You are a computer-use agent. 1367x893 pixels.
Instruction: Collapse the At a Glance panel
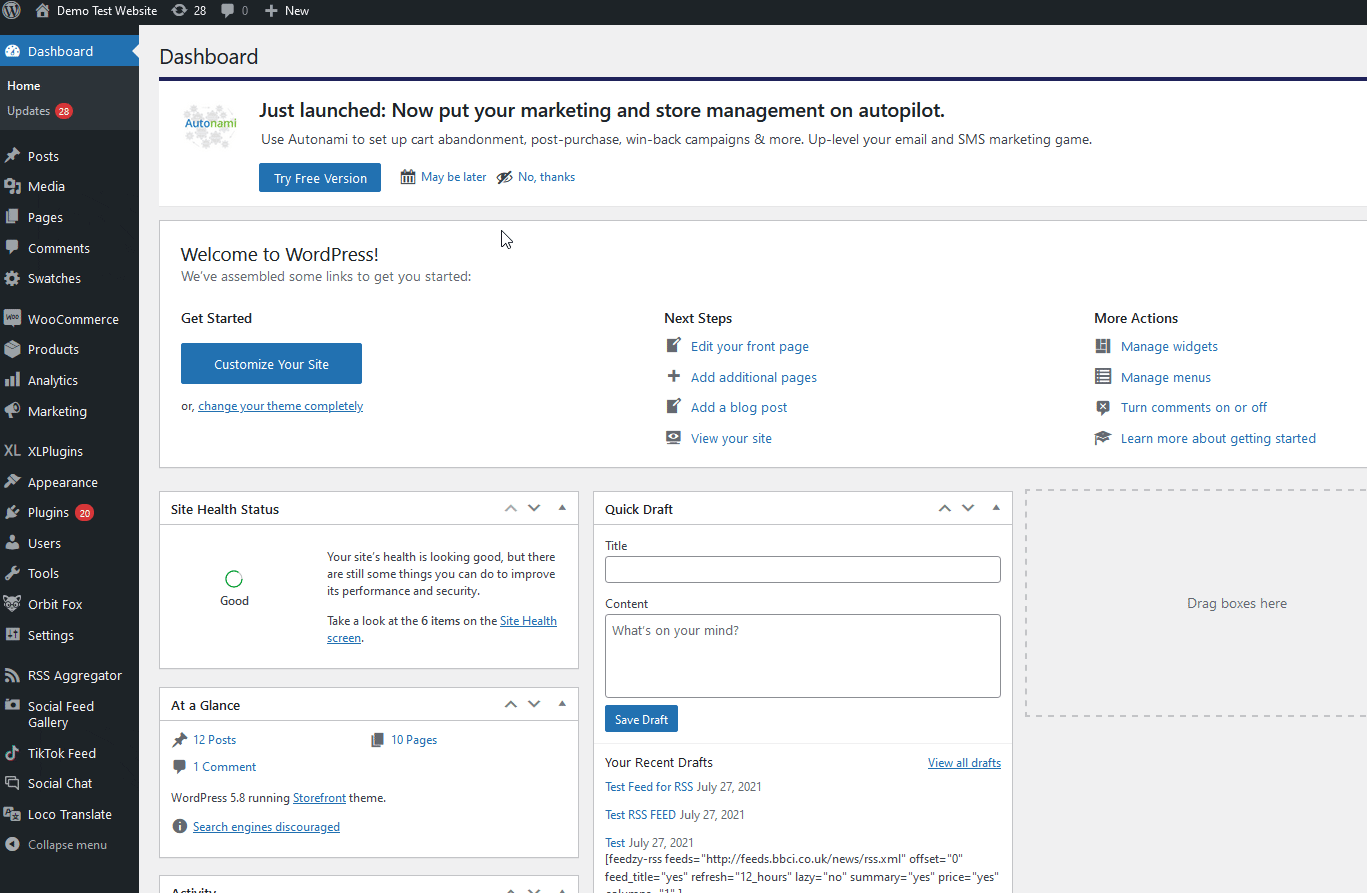(561, 704)
